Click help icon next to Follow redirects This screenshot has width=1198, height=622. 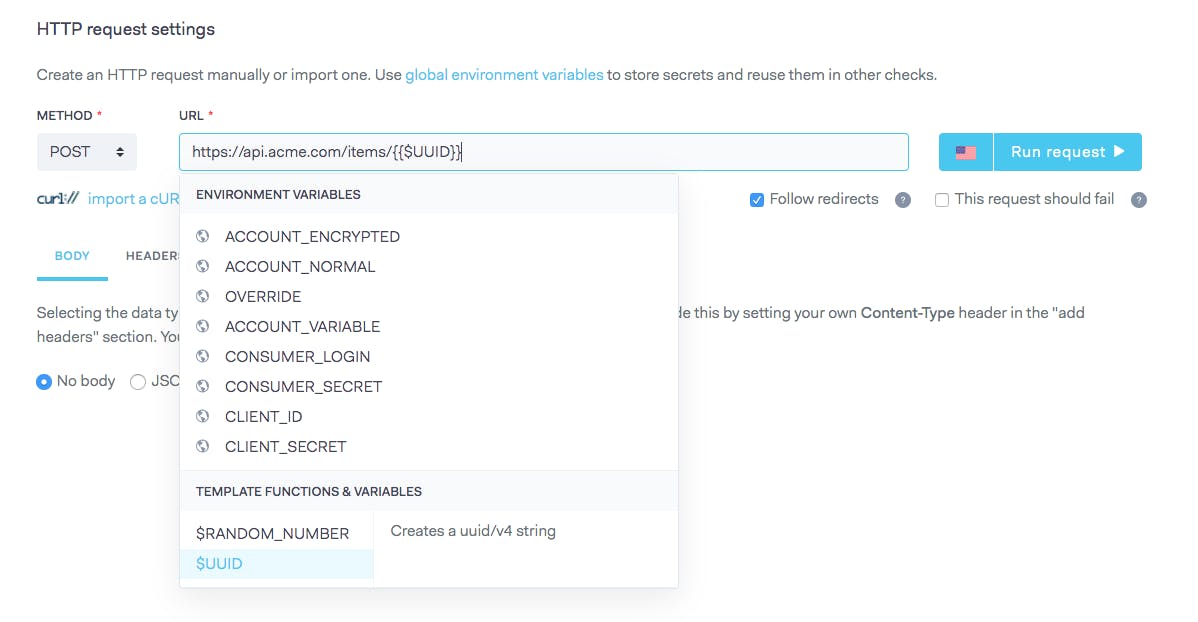903,200
